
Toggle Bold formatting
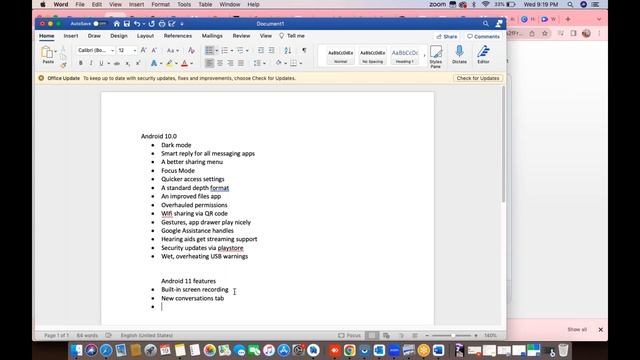[80, 63]
